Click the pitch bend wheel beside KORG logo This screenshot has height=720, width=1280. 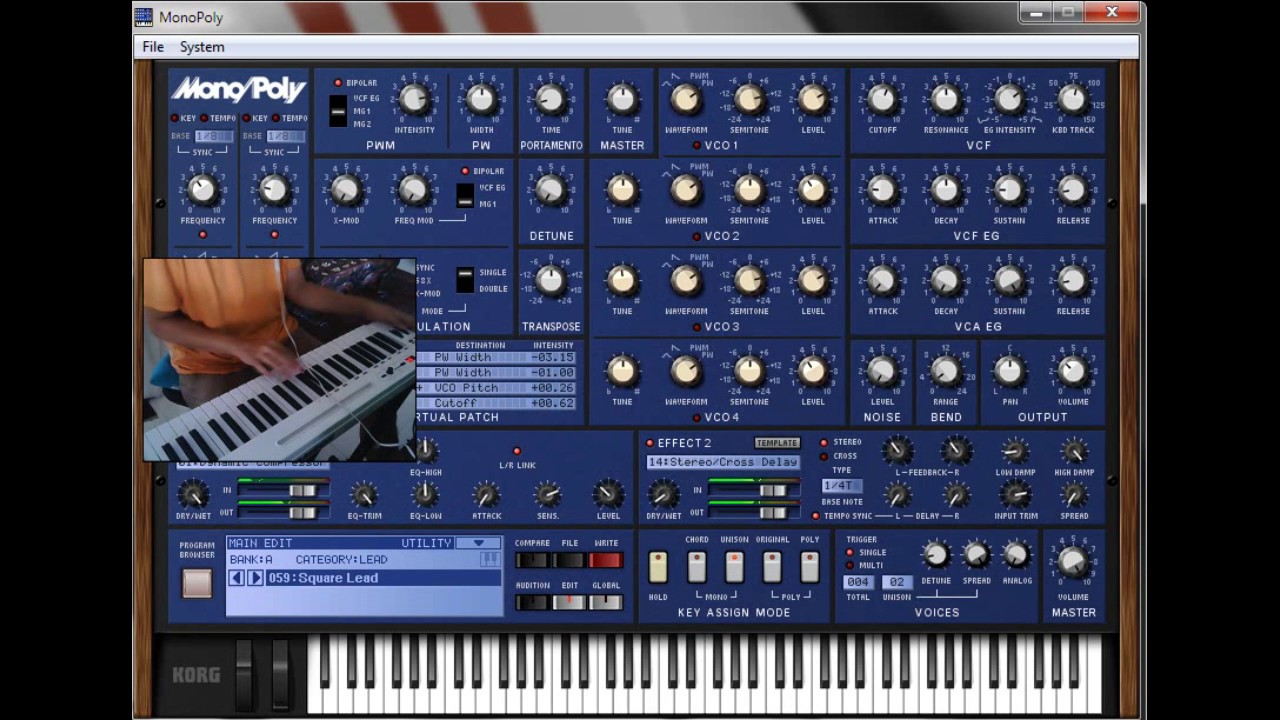243,675
